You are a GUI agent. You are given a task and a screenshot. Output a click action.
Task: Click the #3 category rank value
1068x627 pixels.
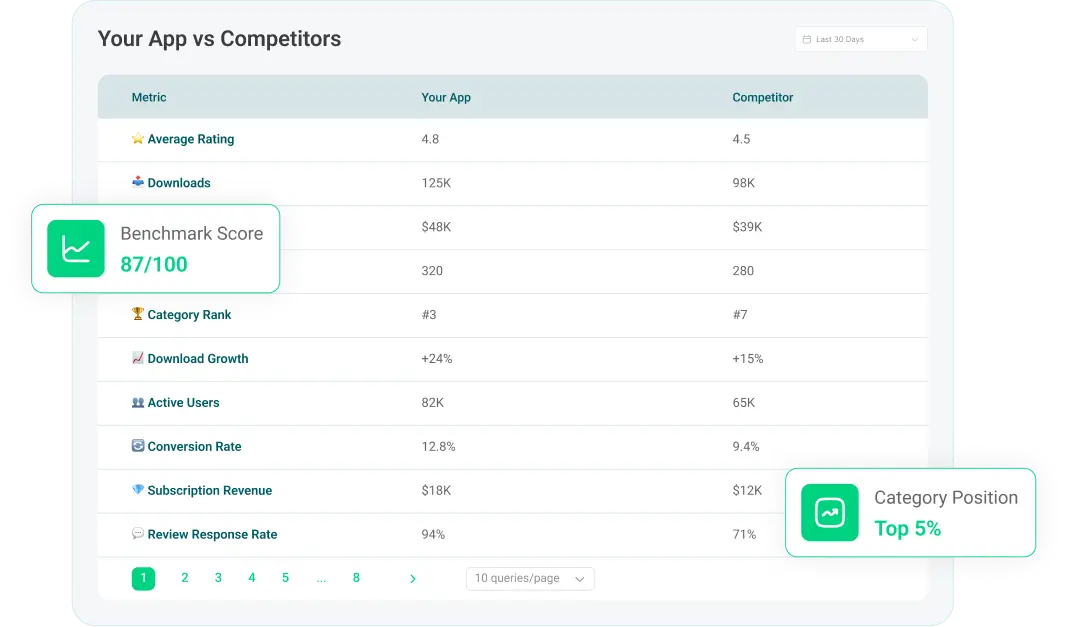click(x=429, y=315)
